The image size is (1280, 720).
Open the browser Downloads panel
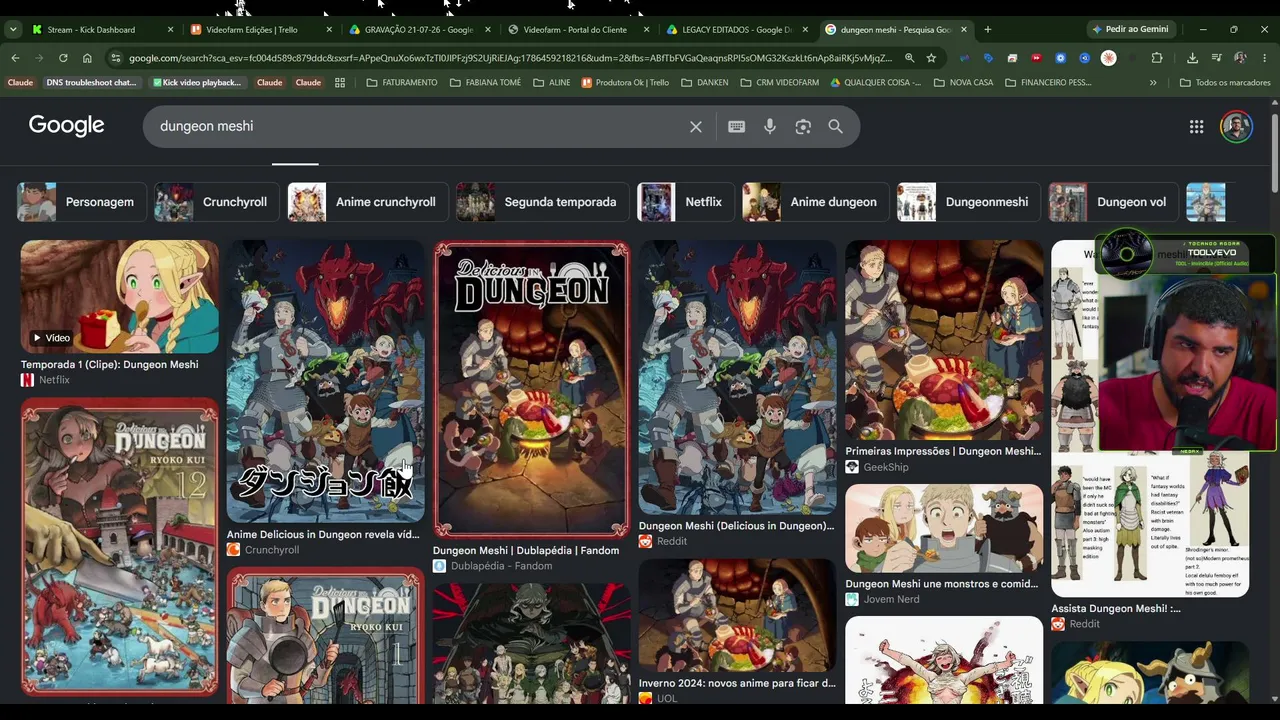pos(1193,58)
